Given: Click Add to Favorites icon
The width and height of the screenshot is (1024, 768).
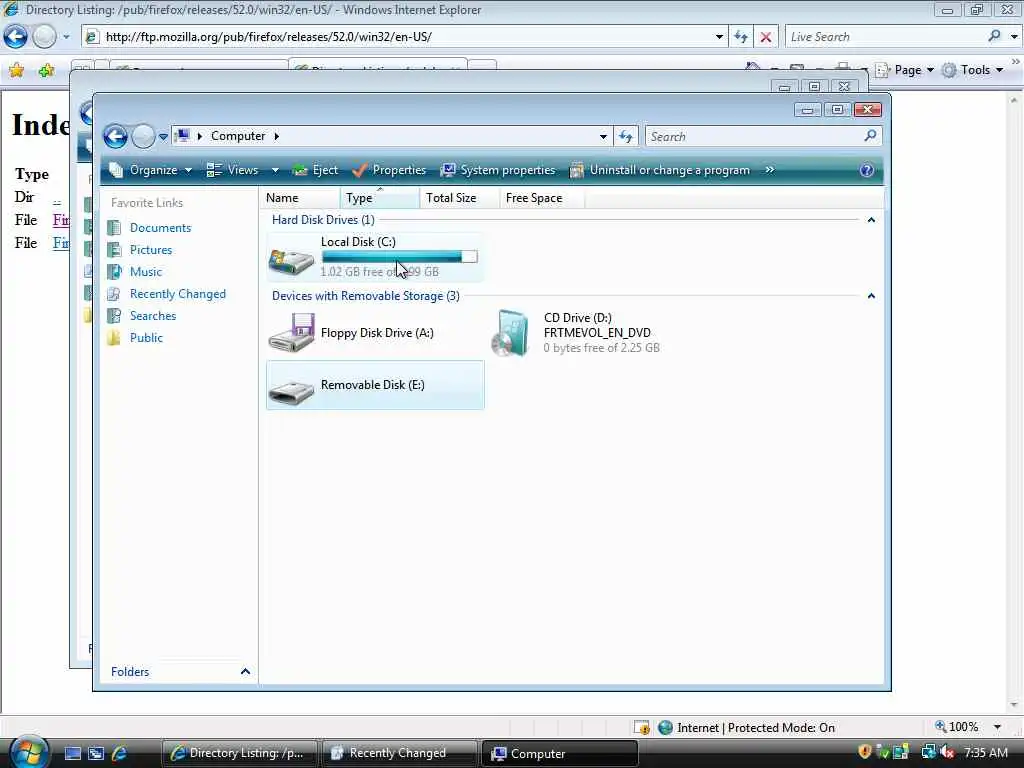Looking at the screenshot, I should tap(46, 70).
